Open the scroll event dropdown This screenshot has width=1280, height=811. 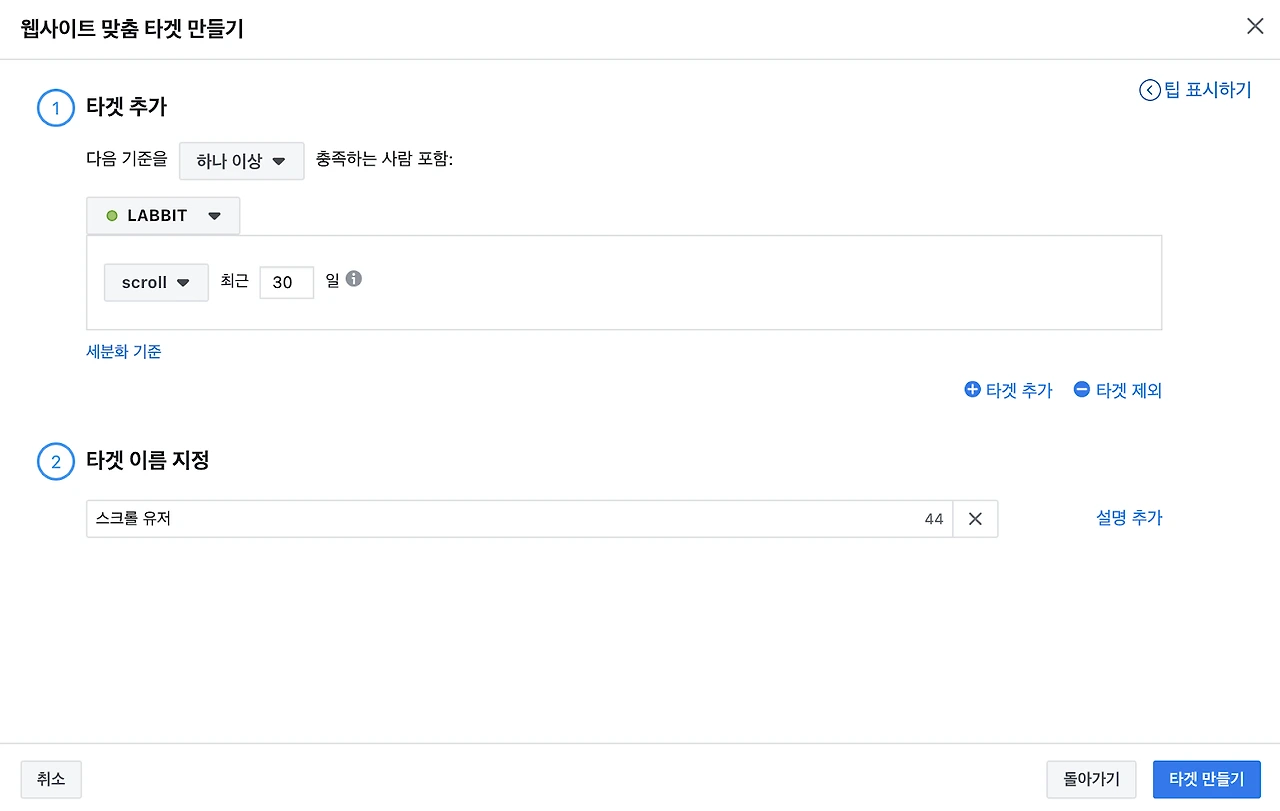(156, 283)
